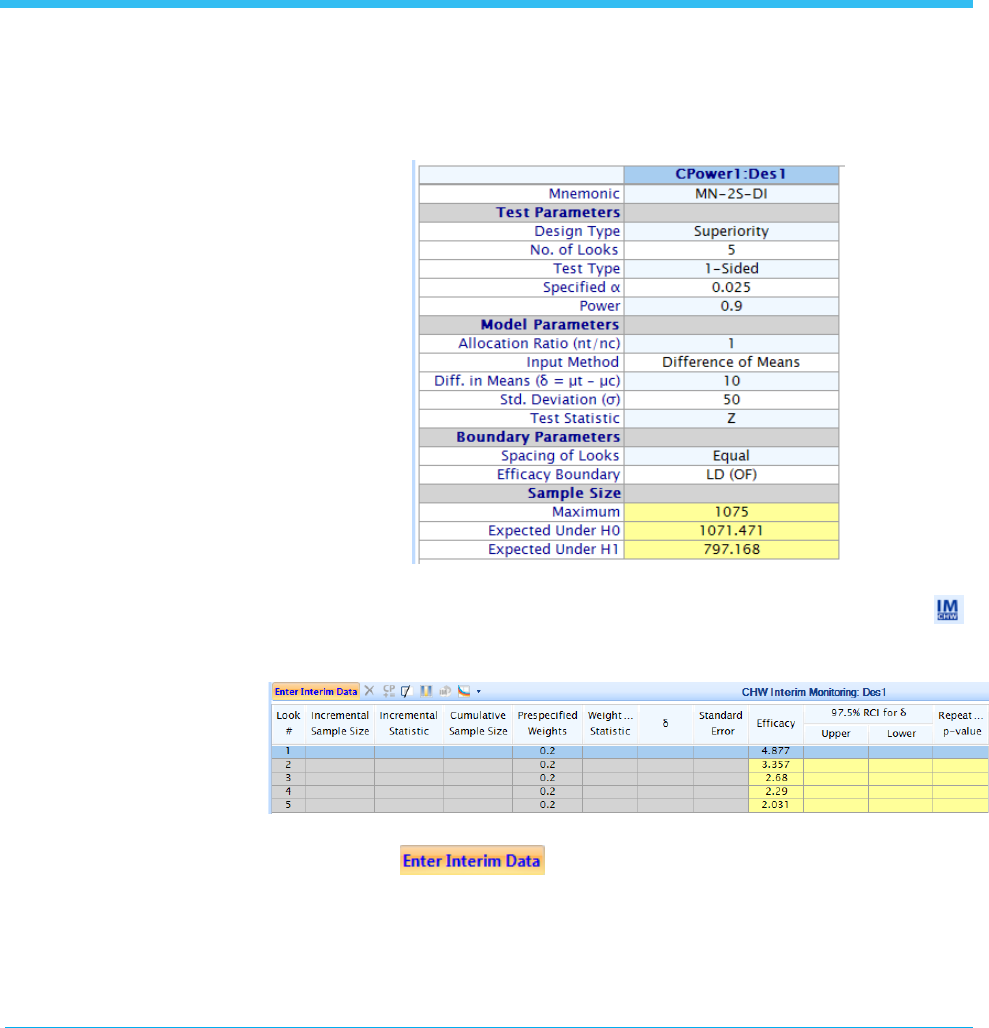Click the Power value 0.9

pos(731,306)
